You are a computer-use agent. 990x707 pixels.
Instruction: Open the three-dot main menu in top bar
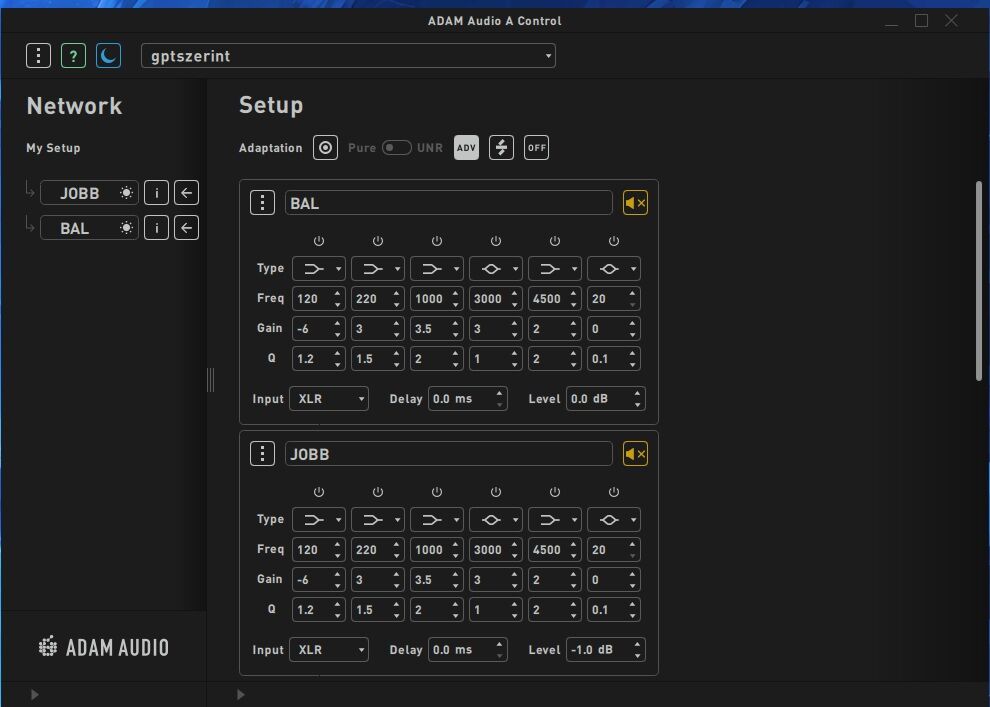pos(39,56)
